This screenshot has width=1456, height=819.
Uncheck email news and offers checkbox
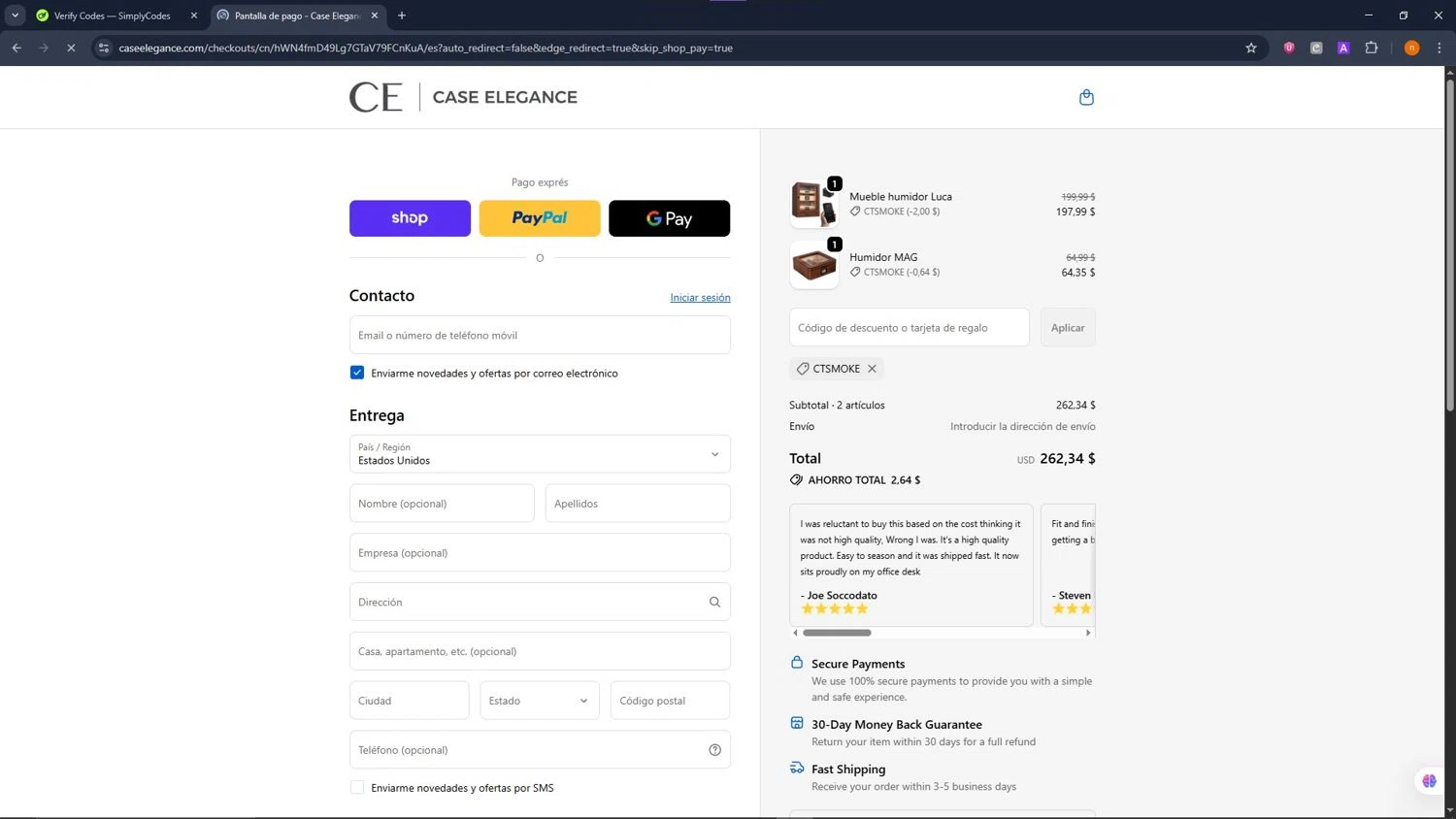pyautogui.click(x=357, y=373)
